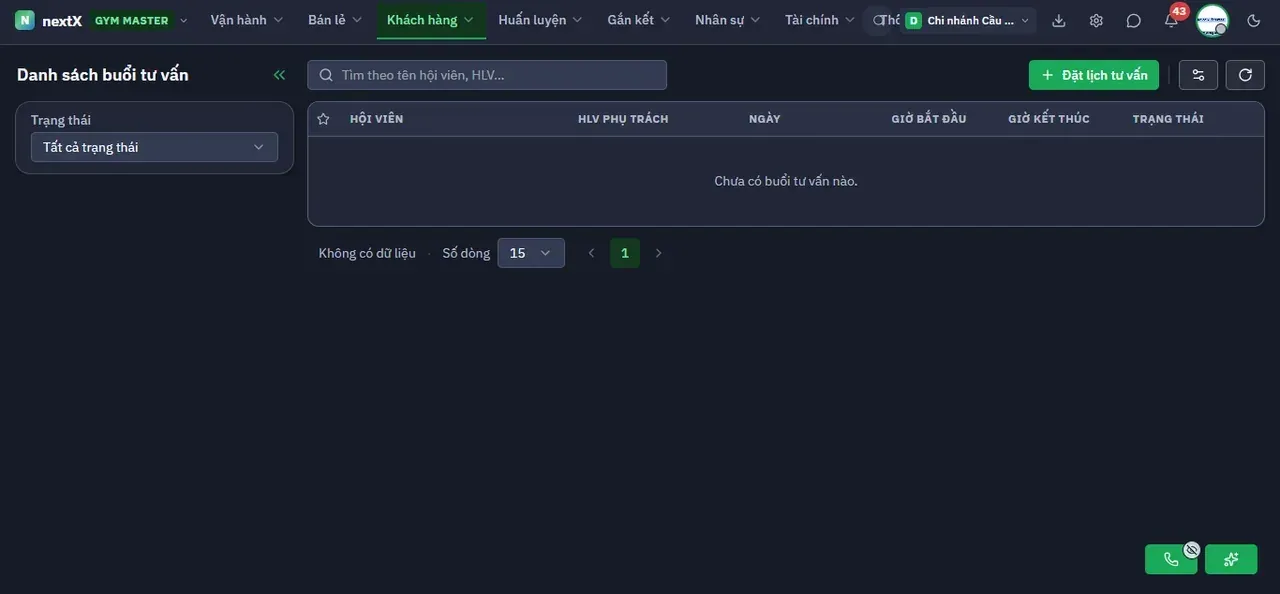
Task: Open the rows-per-page dropdown showing 15
Action: 531,253
